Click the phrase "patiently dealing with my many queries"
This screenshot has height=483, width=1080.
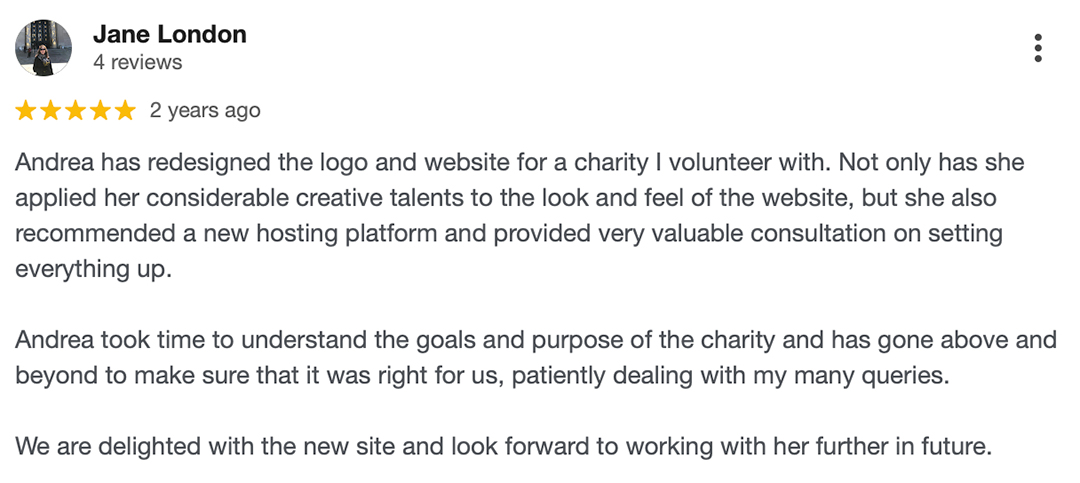tap(756, 376)
